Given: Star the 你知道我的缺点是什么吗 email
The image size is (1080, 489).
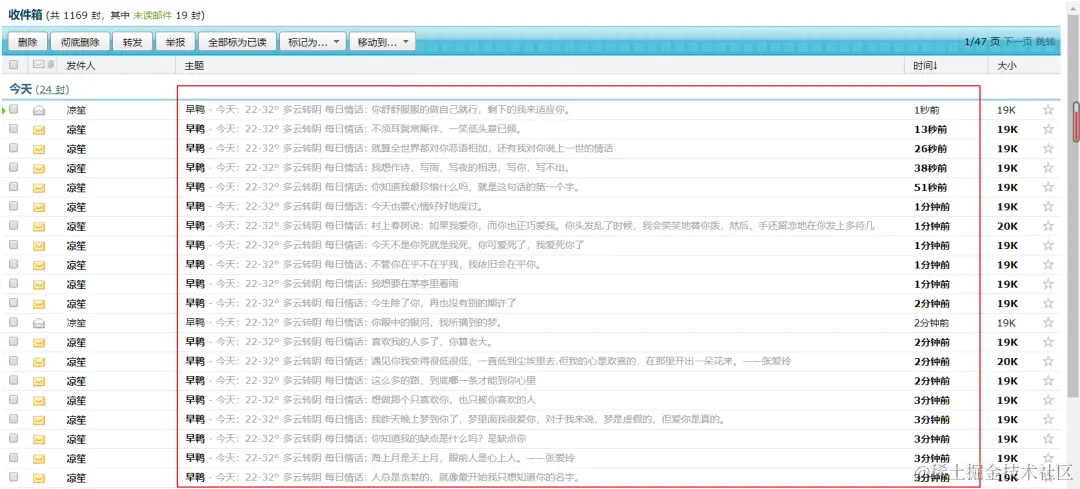Looking at the screenshot, I should tap(1048, 438).
